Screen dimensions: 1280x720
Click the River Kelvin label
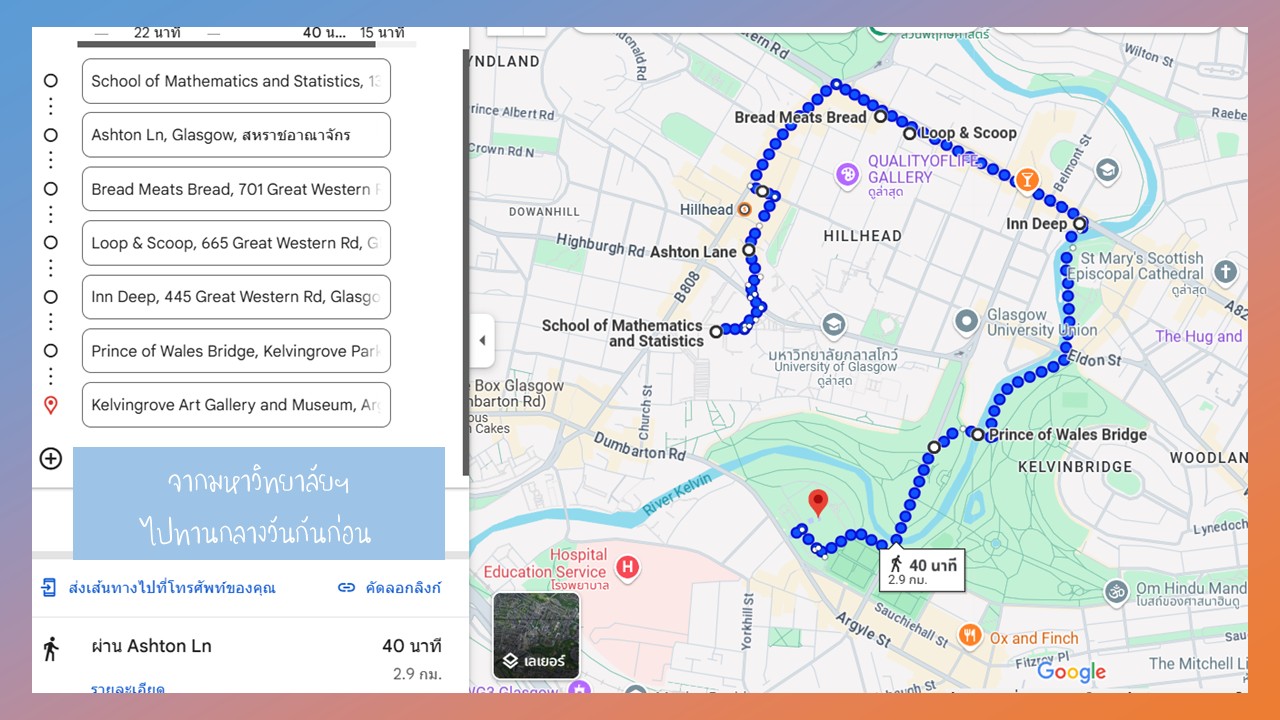679,495
